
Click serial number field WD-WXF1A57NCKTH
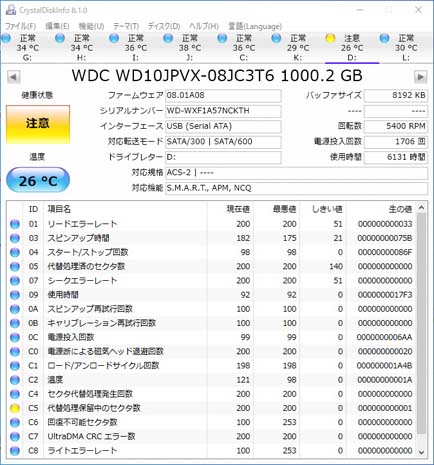point(223,111)
